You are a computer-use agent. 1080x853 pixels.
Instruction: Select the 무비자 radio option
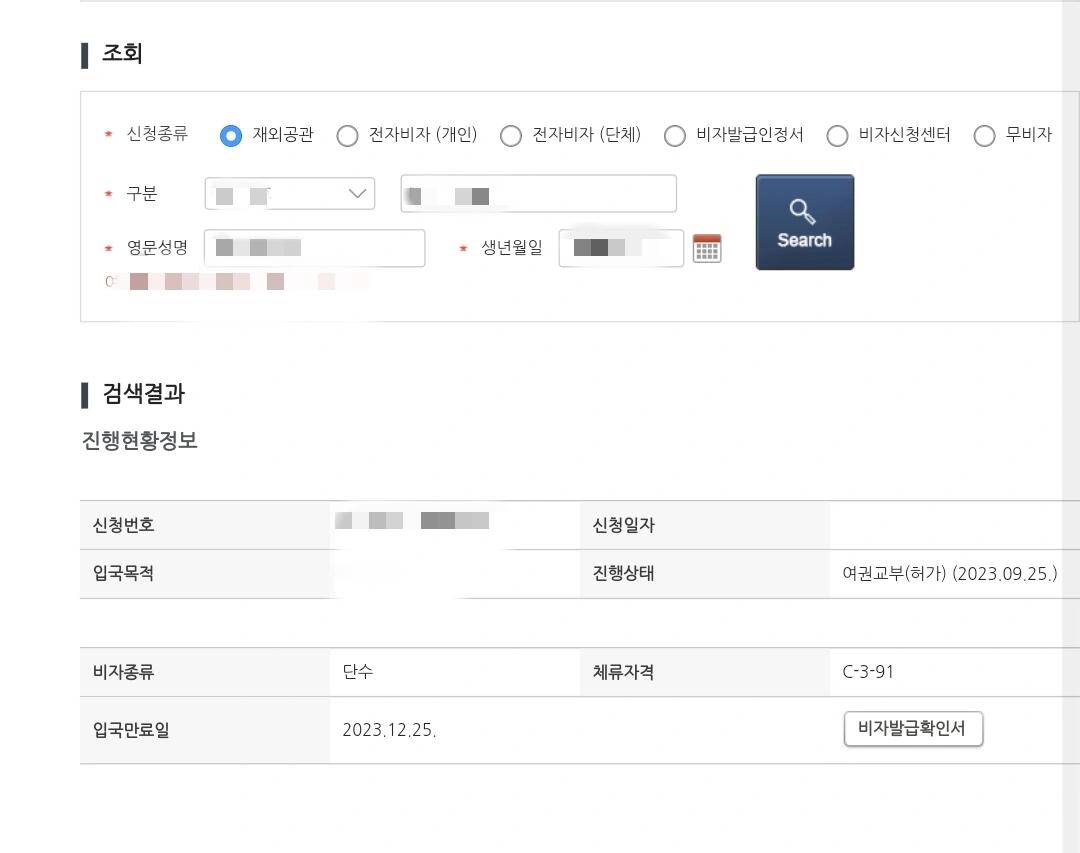pyautogui.click(x=984, y=135)
